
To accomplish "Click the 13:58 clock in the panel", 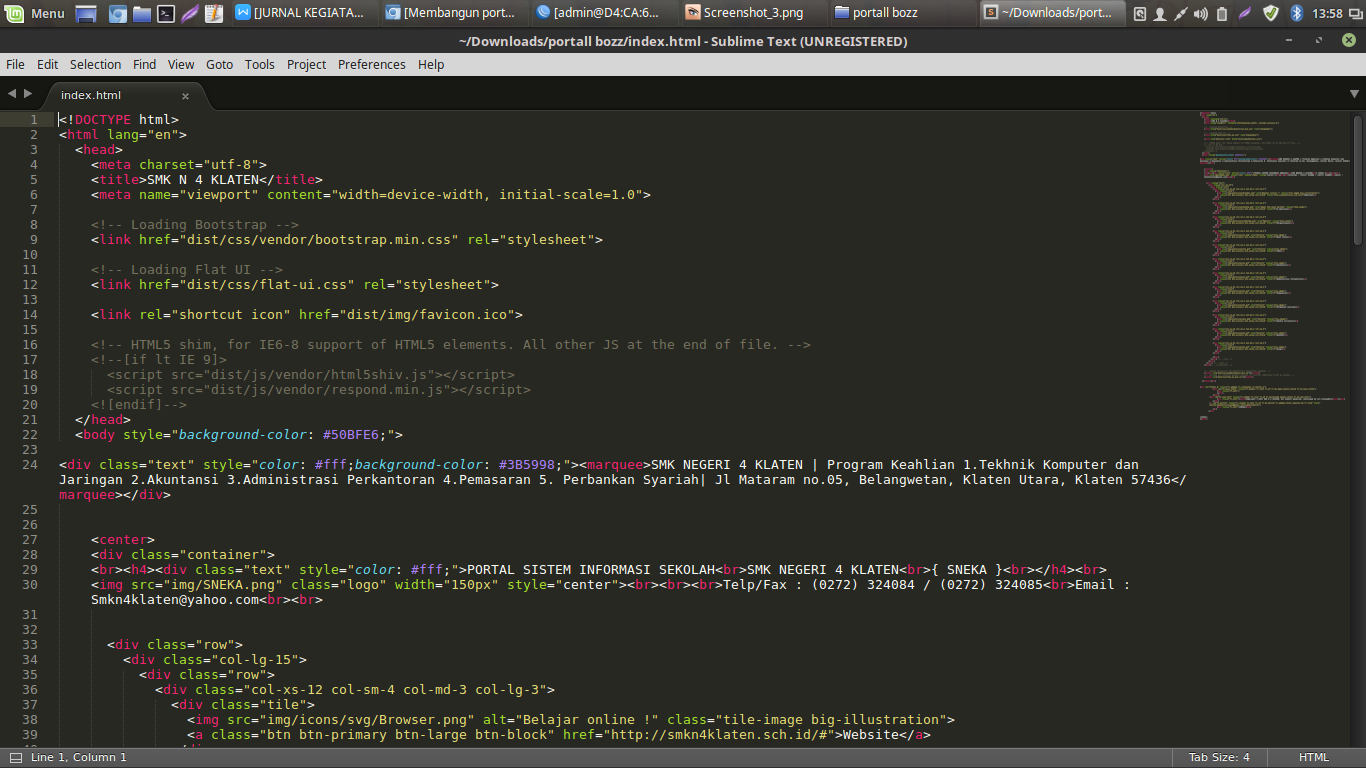I will point(1327,13).
